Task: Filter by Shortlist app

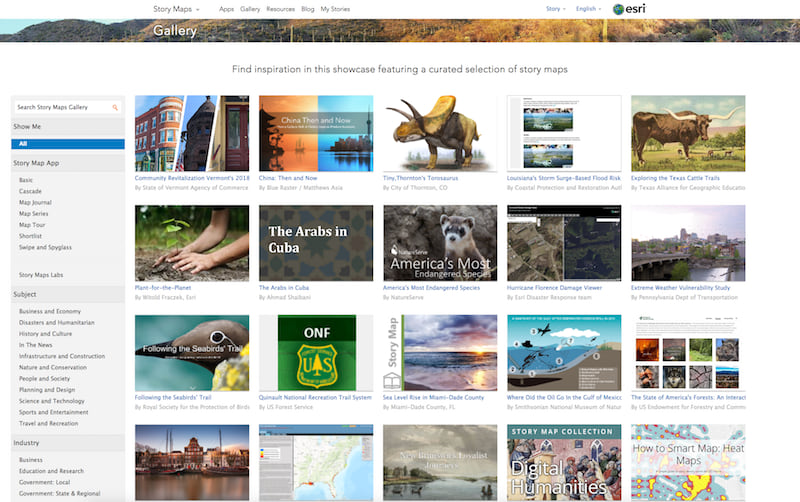Action: [31, 236]
